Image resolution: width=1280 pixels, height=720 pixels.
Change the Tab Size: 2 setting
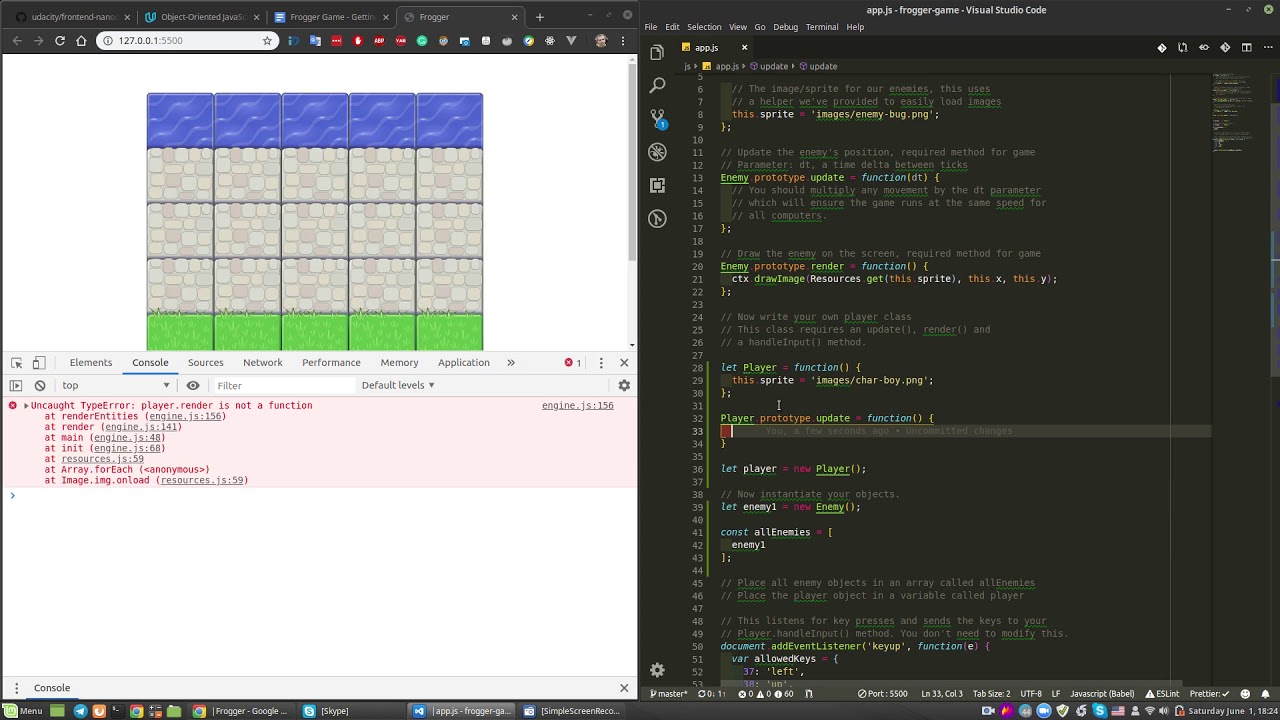(x=991, y=694)
